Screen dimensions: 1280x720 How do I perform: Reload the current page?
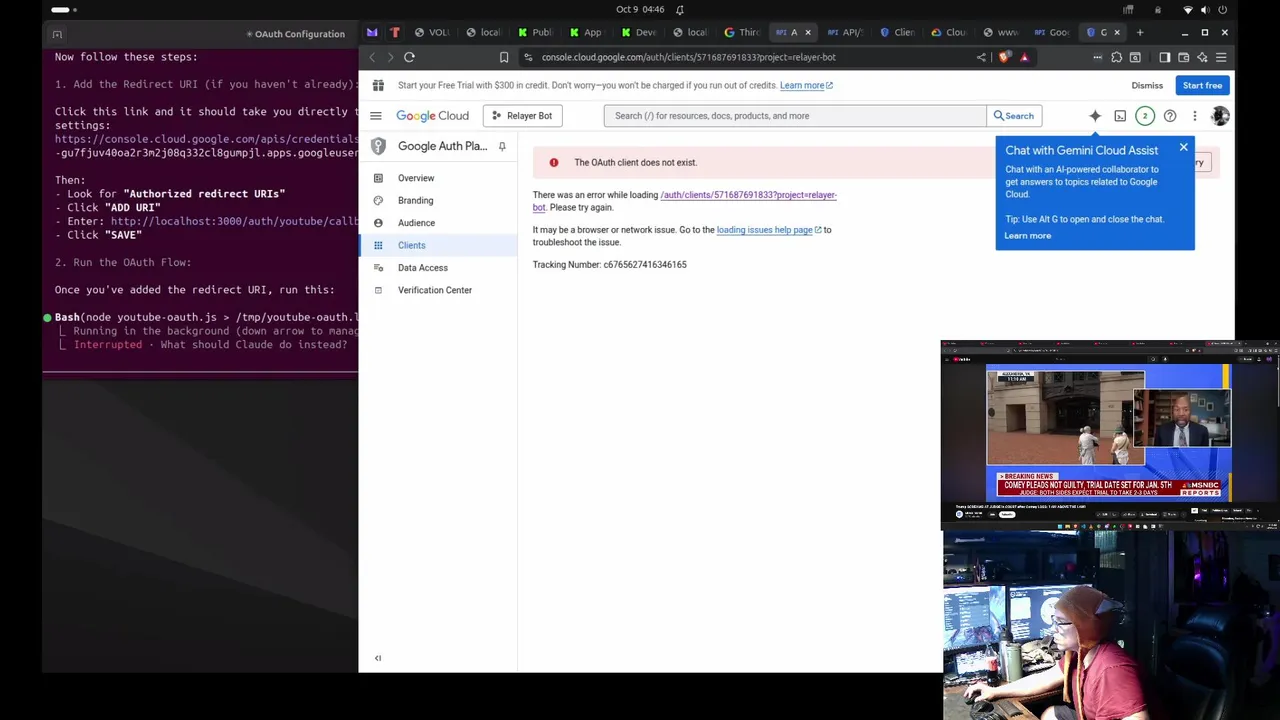[409, 57]
